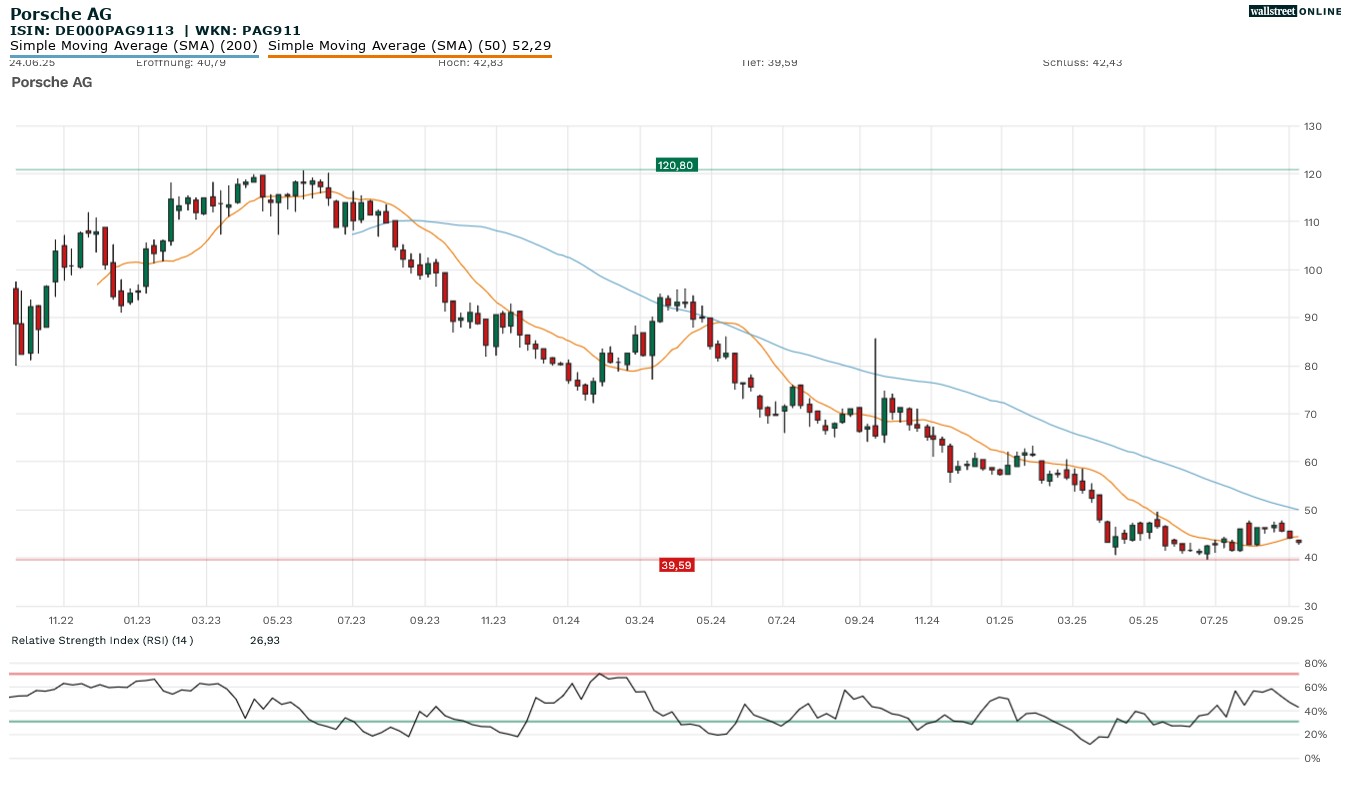Viewport: 1349px width, 786px height.
Task: Click 130 on the price axis
Action: tap(1313, 126)
